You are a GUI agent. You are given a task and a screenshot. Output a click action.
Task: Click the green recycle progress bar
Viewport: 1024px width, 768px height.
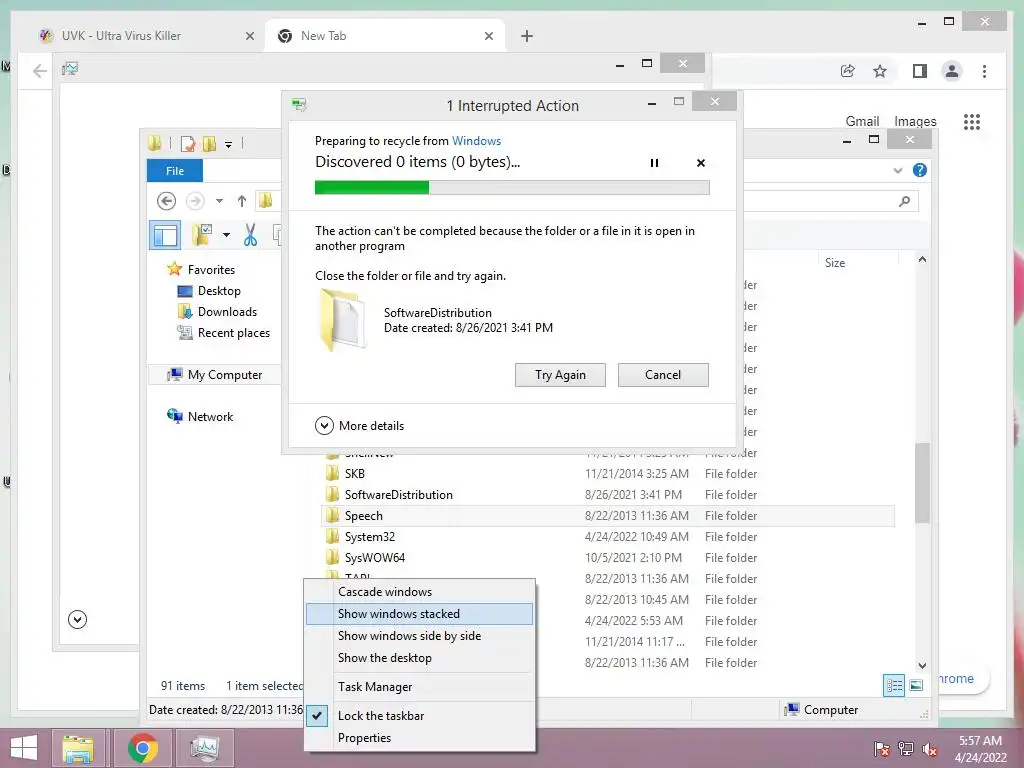pyautogui.click(x=512, y=188)
